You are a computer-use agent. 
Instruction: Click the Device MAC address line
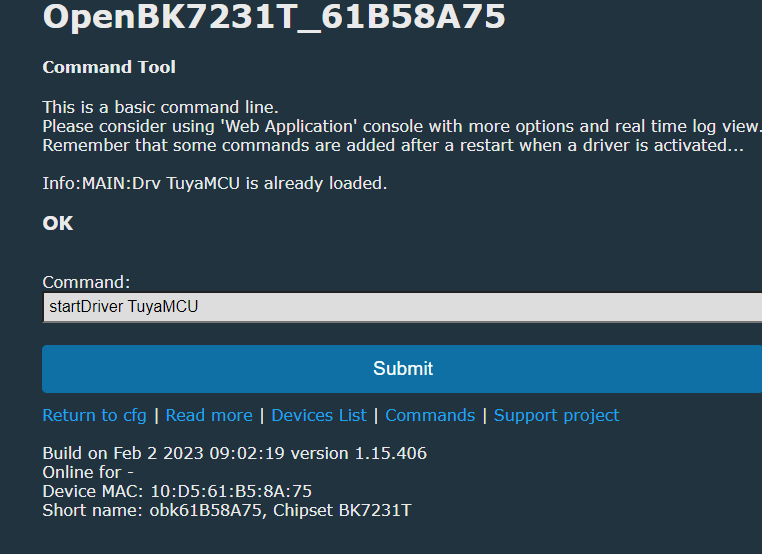(x=177, y=491)
